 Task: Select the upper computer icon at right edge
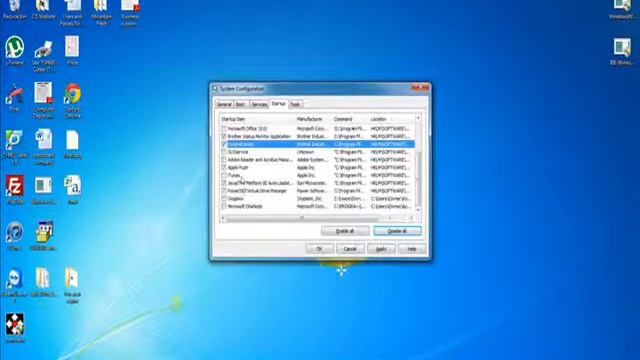[622, 5]
